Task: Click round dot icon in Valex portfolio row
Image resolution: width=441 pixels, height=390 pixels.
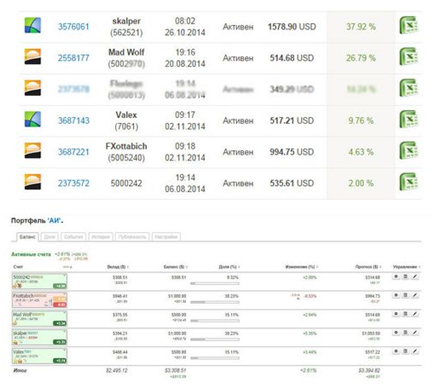Action: point(396,351)
